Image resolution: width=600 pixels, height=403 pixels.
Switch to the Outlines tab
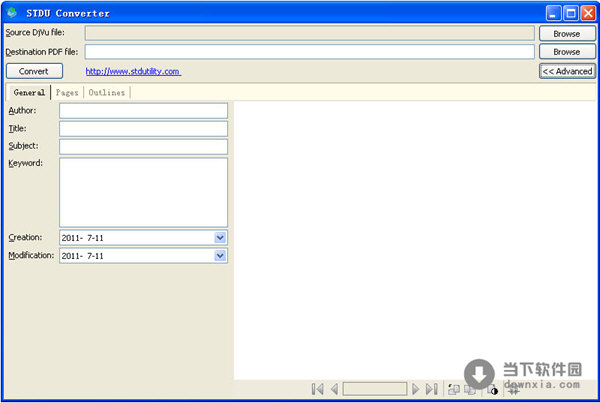point(107,93)
